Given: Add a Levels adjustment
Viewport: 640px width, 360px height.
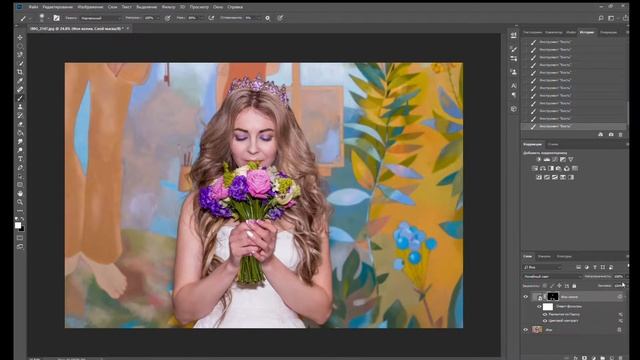Looking at the screenshot, I should (x=547, y=159).
